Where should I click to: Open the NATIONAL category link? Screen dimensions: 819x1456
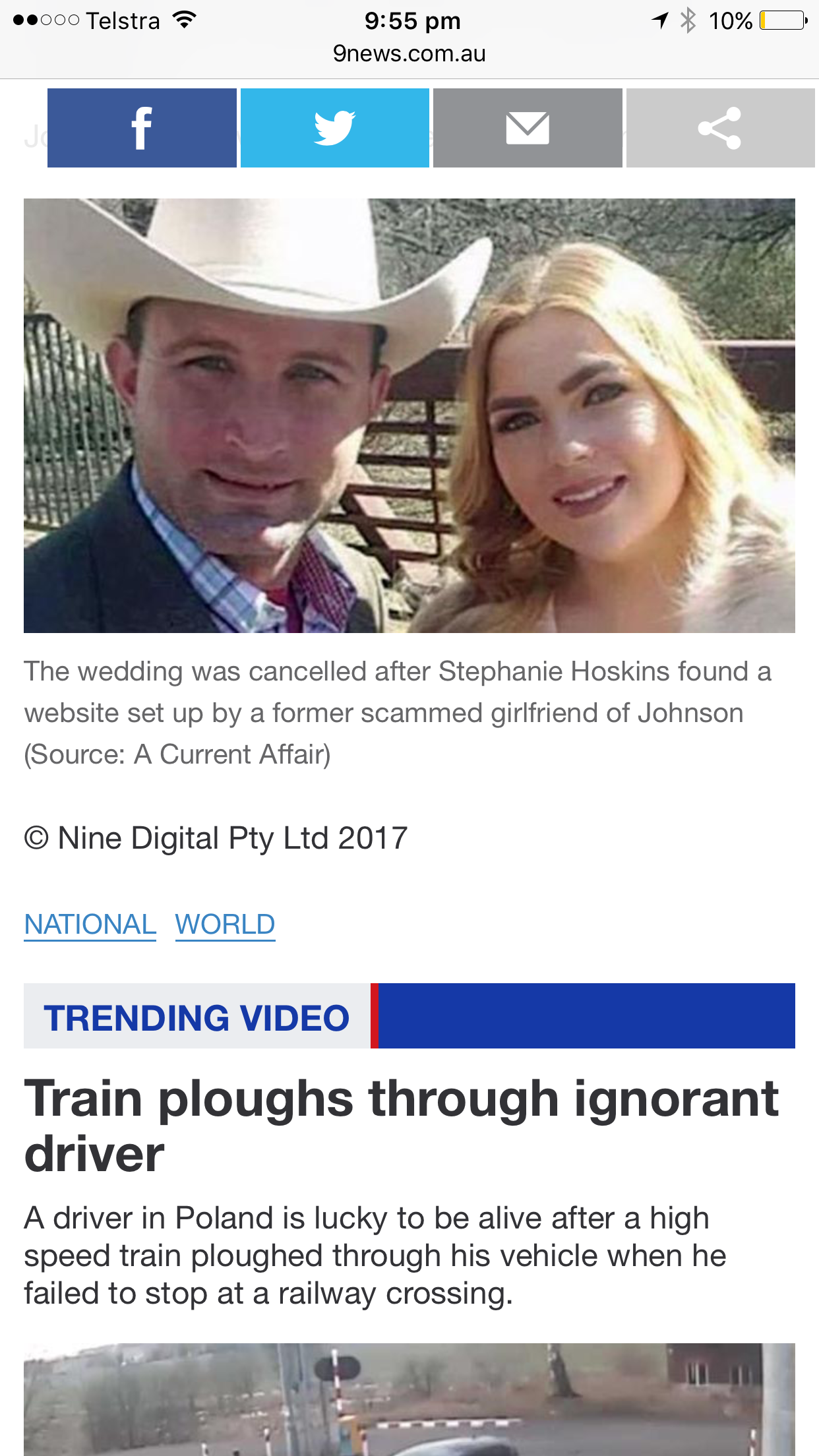(x=90, y=925)
